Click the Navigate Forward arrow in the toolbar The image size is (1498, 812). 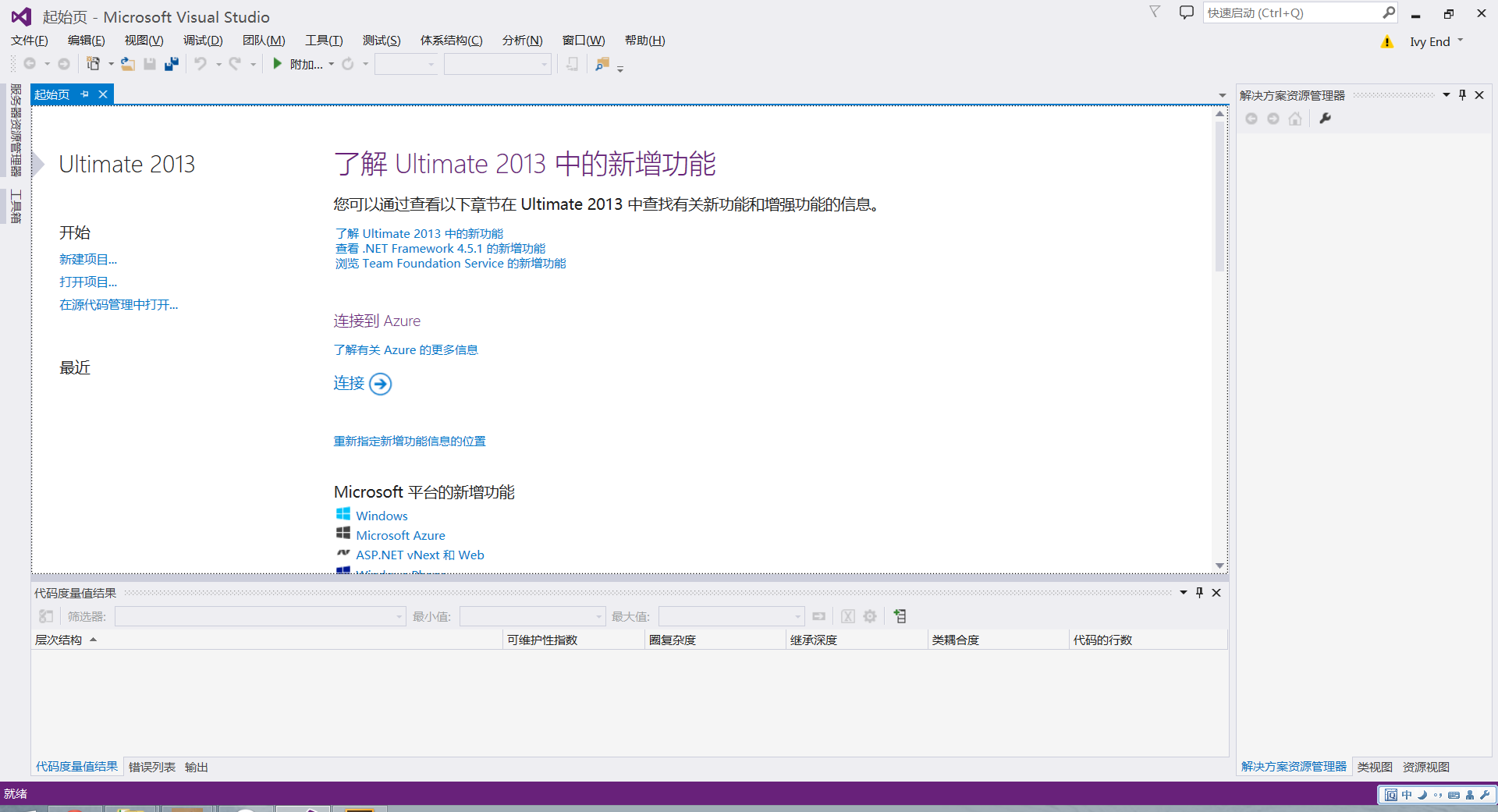point(64,64)
